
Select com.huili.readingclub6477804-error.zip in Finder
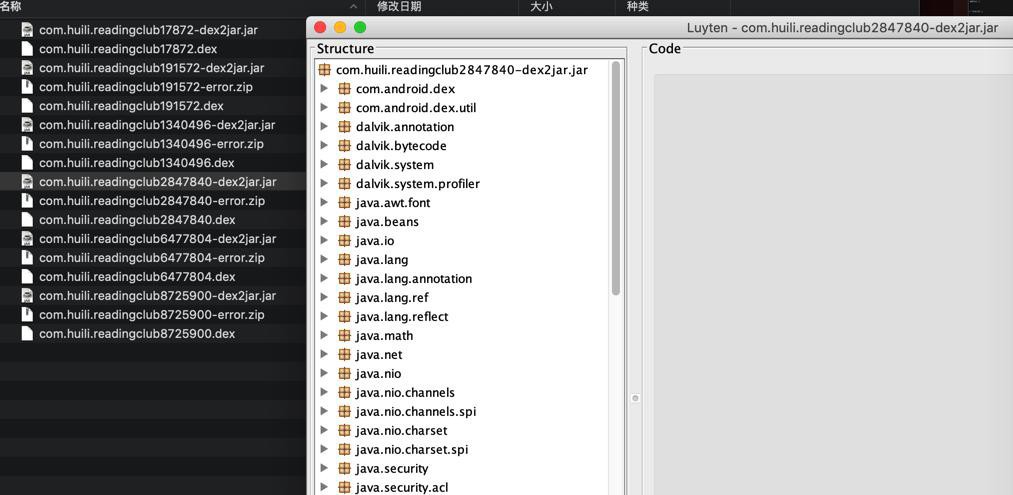click(x=153, y=258)
